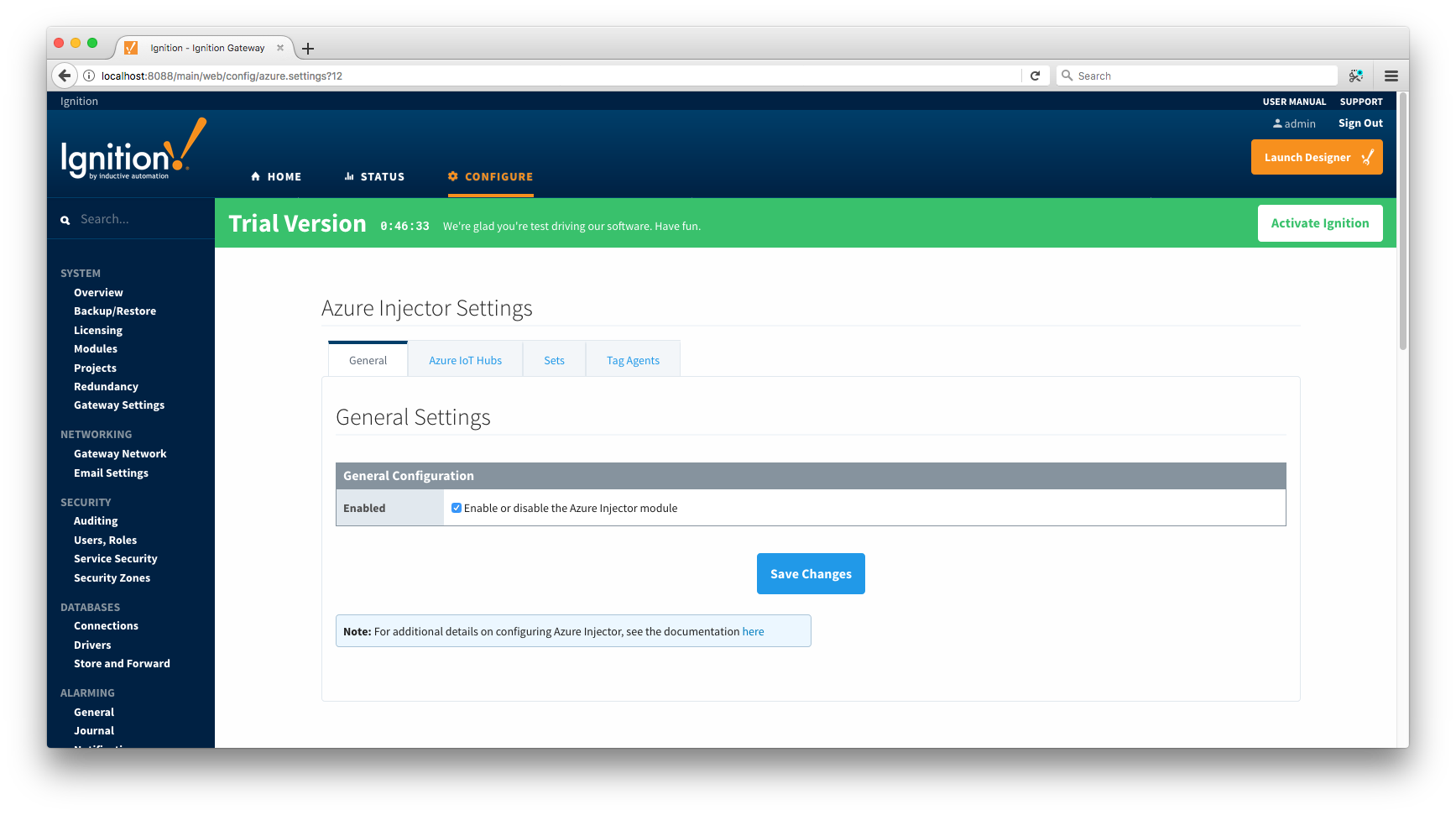Screen dimensions: 1456x815
Task: Open Gateway Settings in the sidebar
Action: click(119, 405)
